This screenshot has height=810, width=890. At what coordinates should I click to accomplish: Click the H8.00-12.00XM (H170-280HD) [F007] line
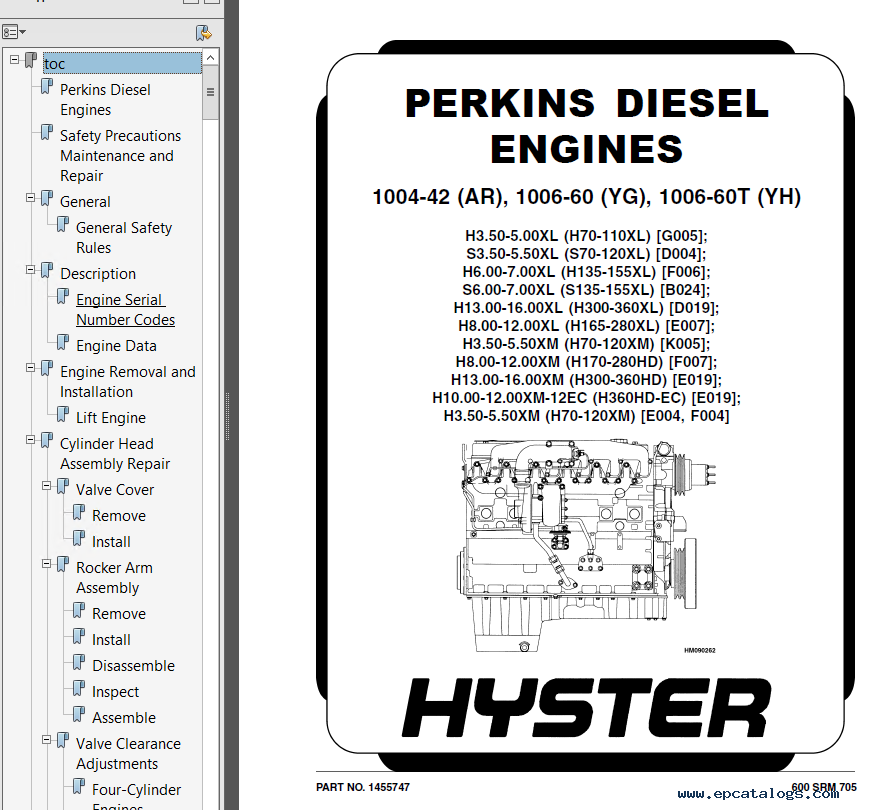586,362
